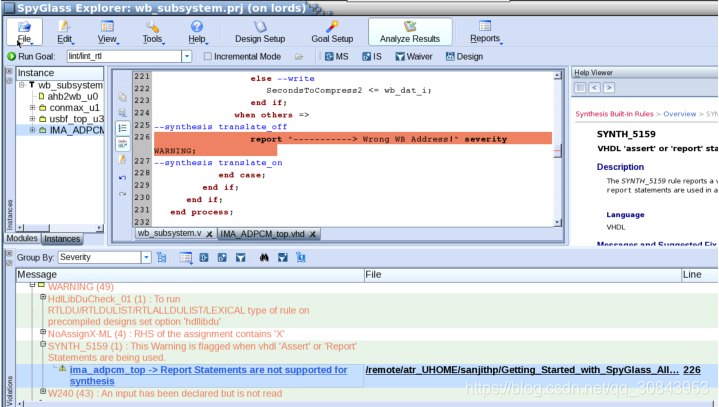Image resolution: width=719 pixels, height=407 pixels.
Task: Go to Goal Setup stage
Action: coord(332,32)
